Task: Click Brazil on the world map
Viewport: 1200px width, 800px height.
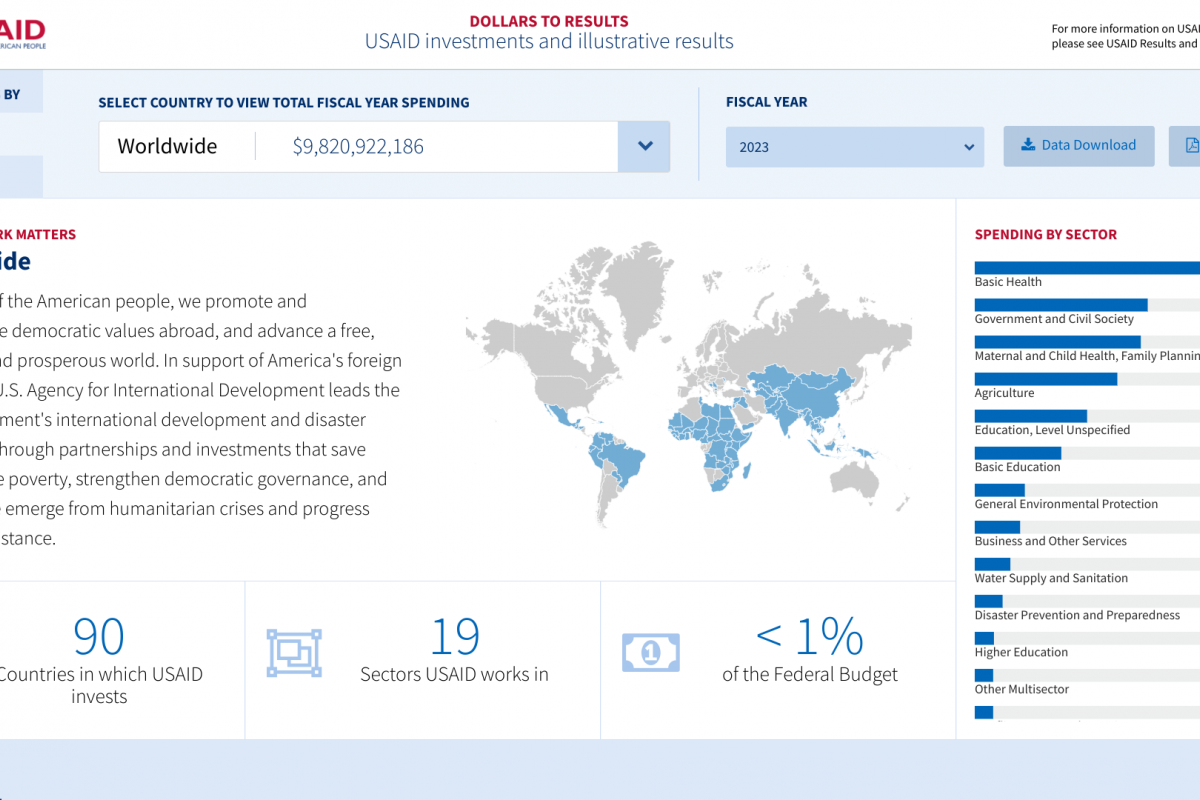Action: click(622, 462)
